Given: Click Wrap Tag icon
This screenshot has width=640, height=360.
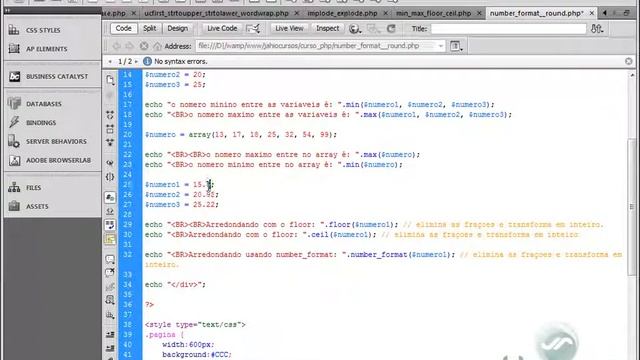Looking at the screenshot, I should pyautogui.click(x=110, y=287).
